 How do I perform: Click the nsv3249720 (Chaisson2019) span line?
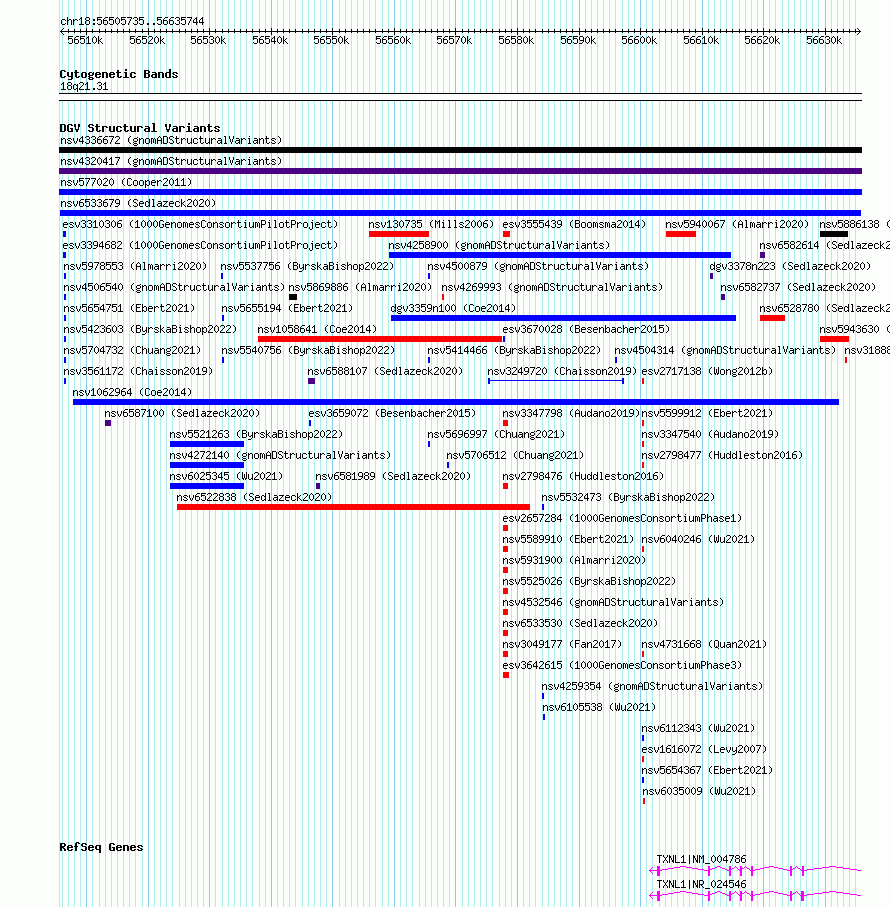coord(556,381)
